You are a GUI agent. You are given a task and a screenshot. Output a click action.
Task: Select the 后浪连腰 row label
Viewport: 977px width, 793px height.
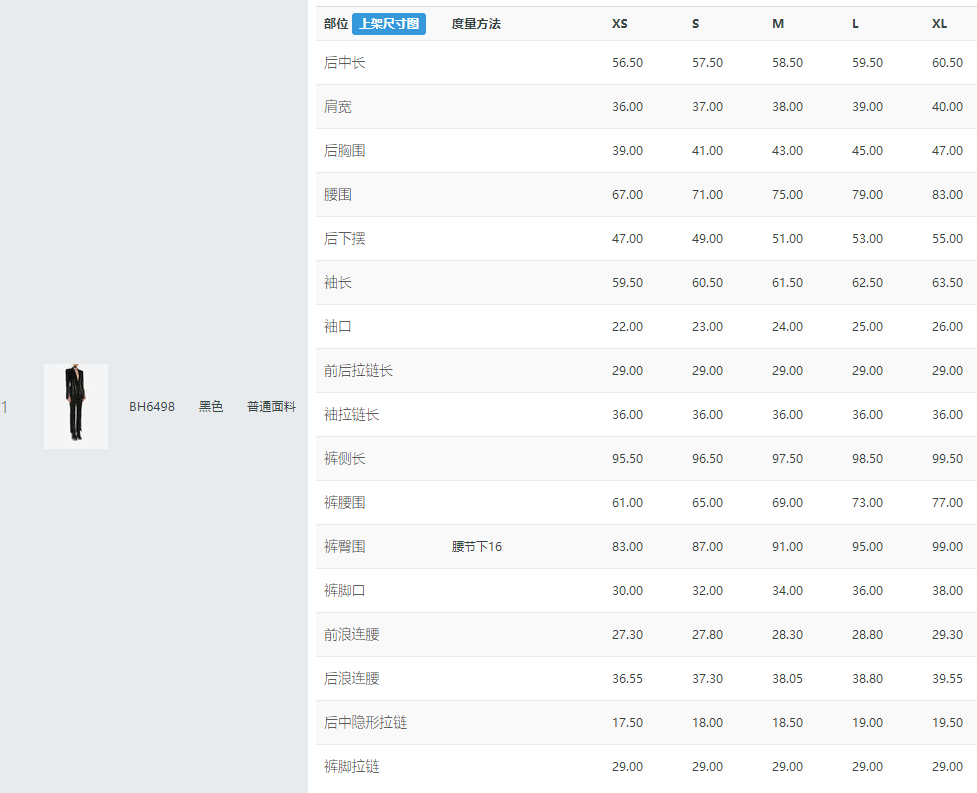pyautogui.click(x=351, y=679)
